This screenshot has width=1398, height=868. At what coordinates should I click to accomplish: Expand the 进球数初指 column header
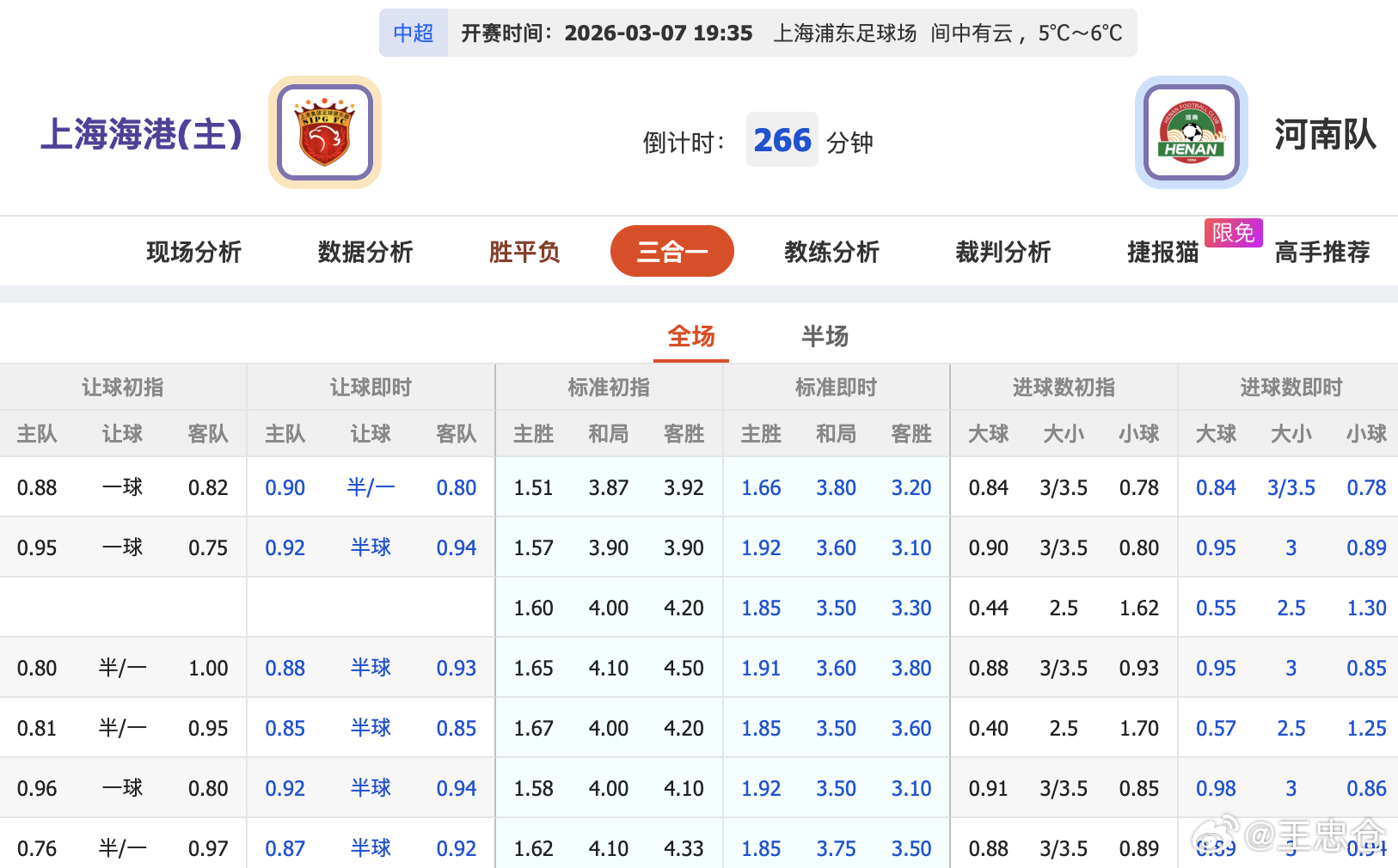(x=1063, y=388)
